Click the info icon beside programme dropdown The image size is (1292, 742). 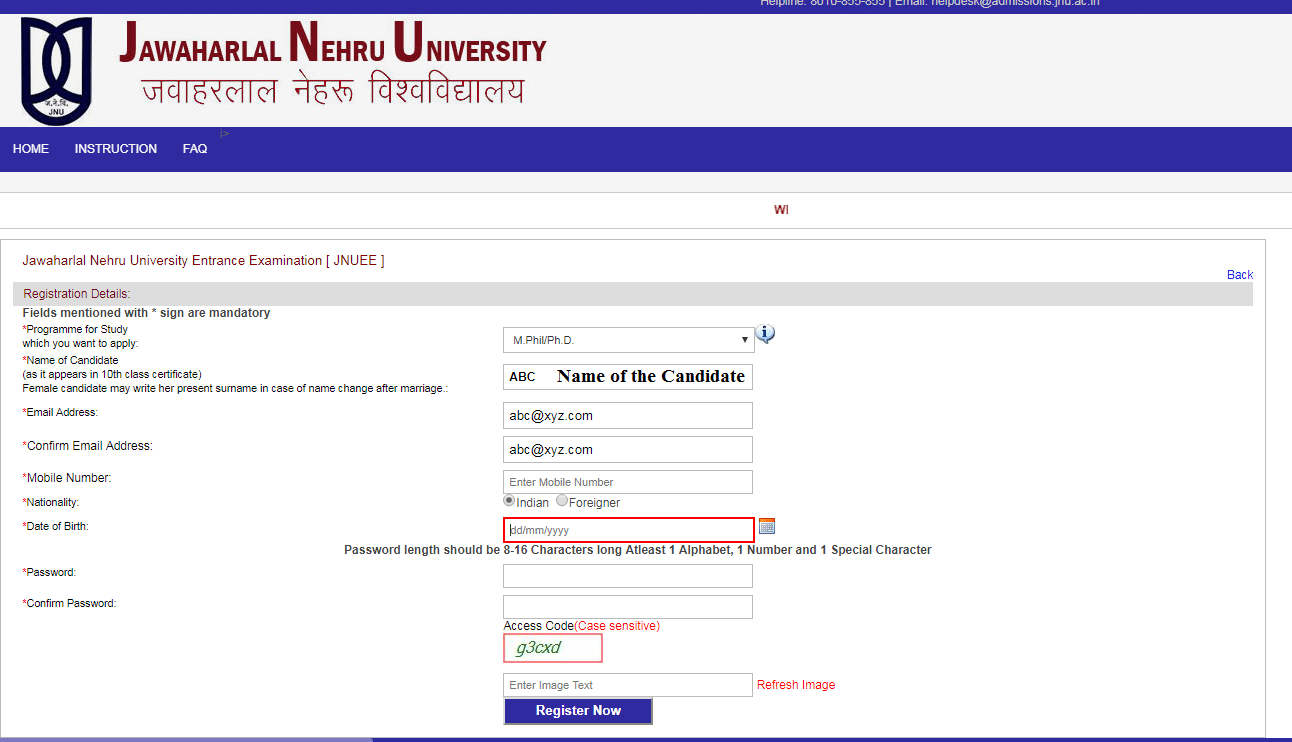click(x=766, y=334)
